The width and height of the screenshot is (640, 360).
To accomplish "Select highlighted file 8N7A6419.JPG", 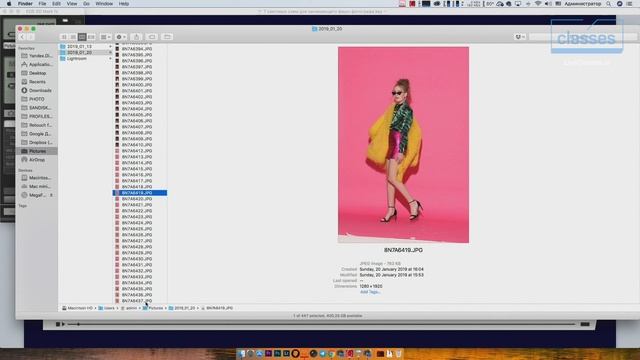I will (140, 193).
